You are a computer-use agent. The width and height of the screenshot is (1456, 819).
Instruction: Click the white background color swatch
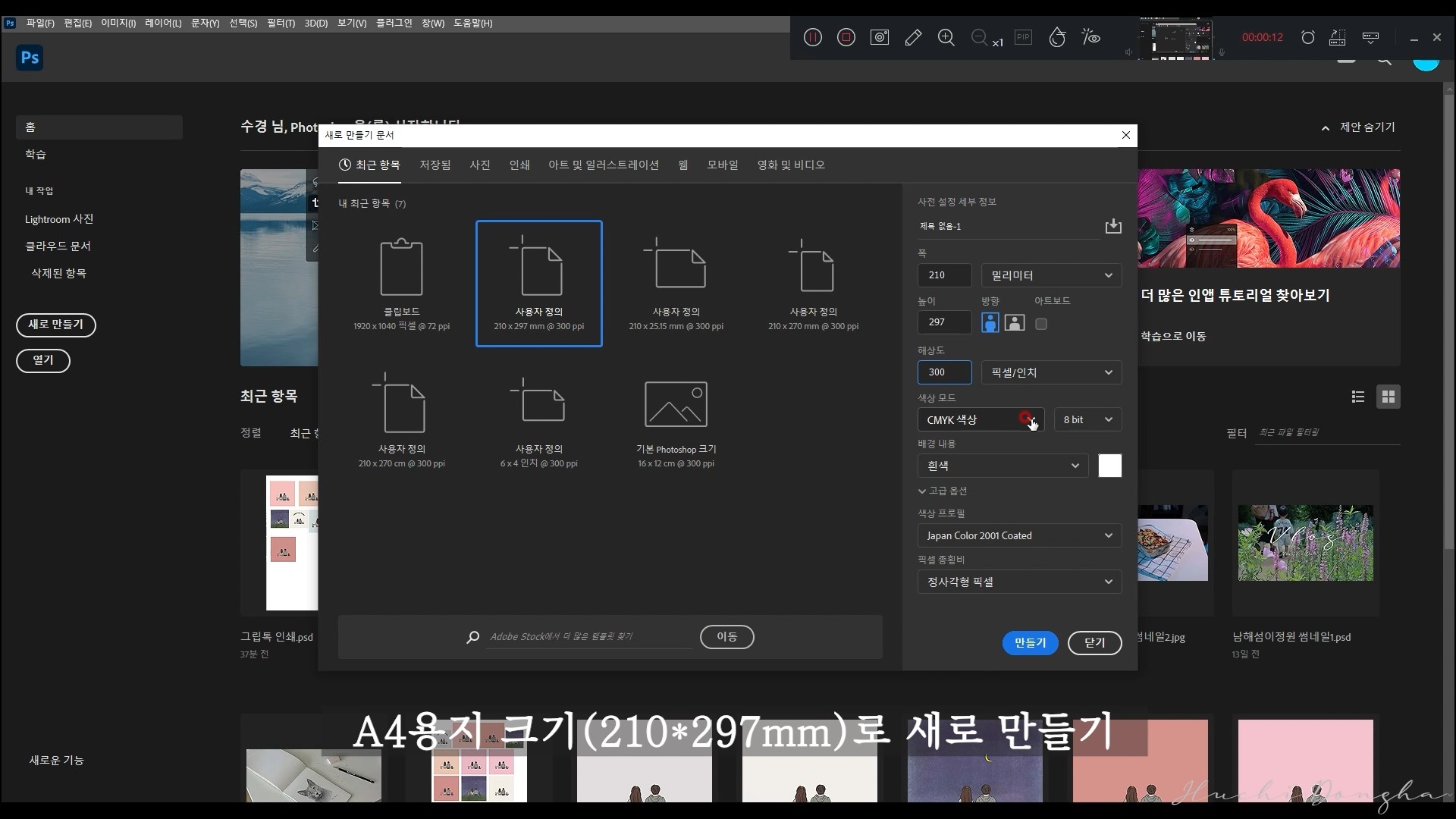click(1109, 466)
